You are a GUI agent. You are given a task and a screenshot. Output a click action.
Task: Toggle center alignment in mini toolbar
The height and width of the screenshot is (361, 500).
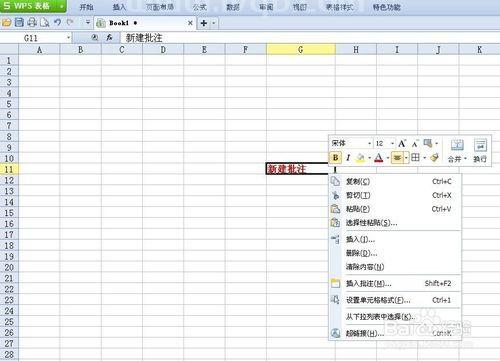[x=397, y=158]
